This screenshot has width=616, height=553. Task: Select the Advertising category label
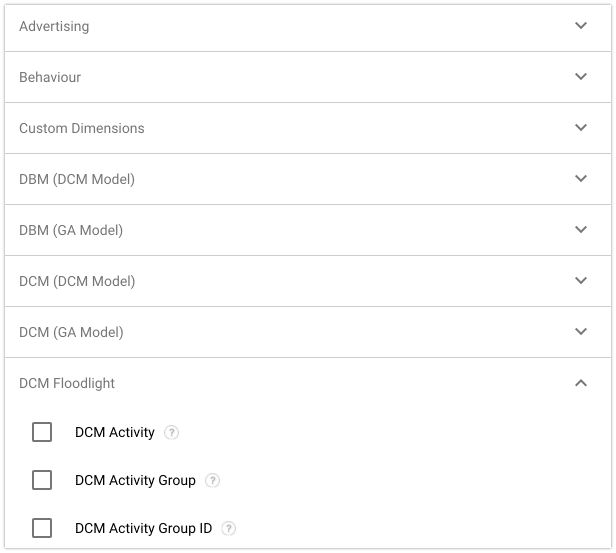point(54,26)
